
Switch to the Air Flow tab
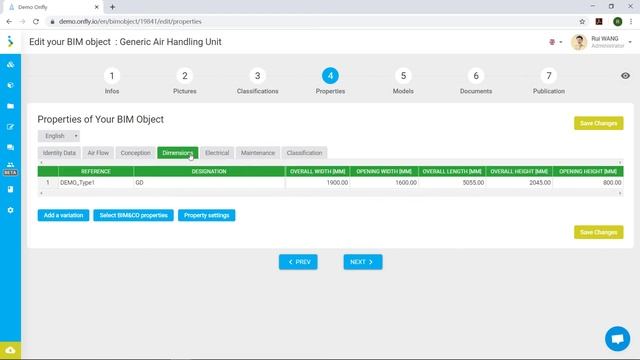point(98,153)
